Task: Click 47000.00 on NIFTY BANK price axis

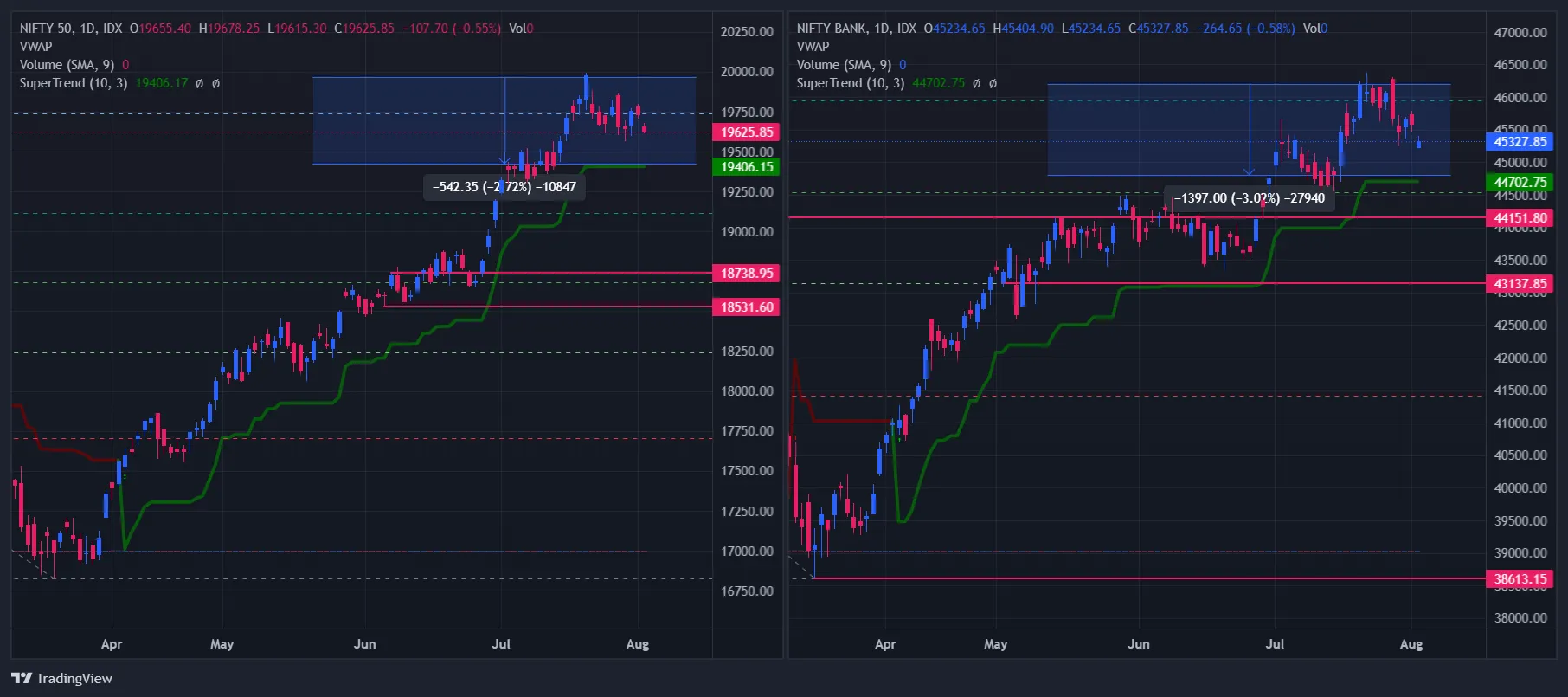Action: click(1520, 33)
